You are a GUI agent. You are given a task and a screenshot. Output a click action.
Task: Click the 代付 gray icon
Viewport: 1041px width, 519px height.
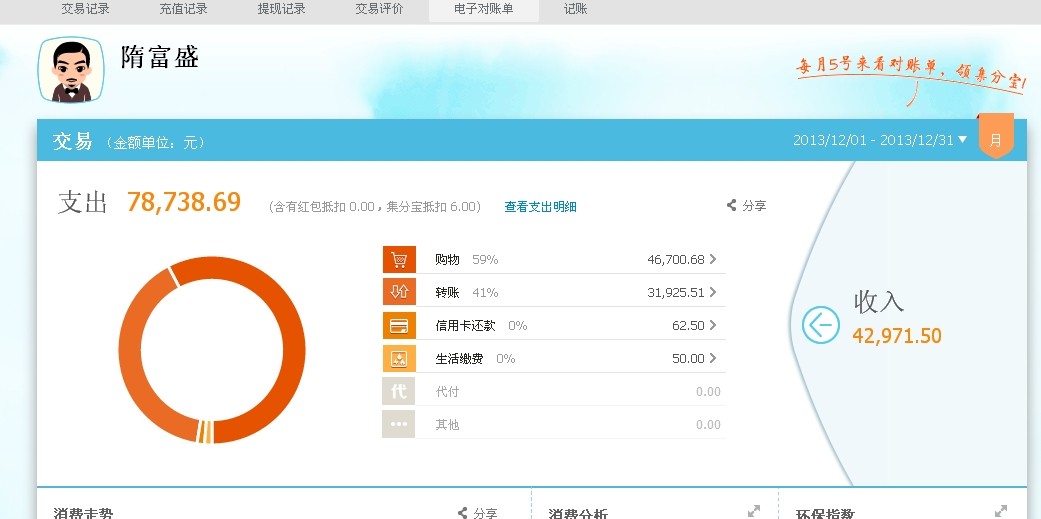[x=398, y=391]
